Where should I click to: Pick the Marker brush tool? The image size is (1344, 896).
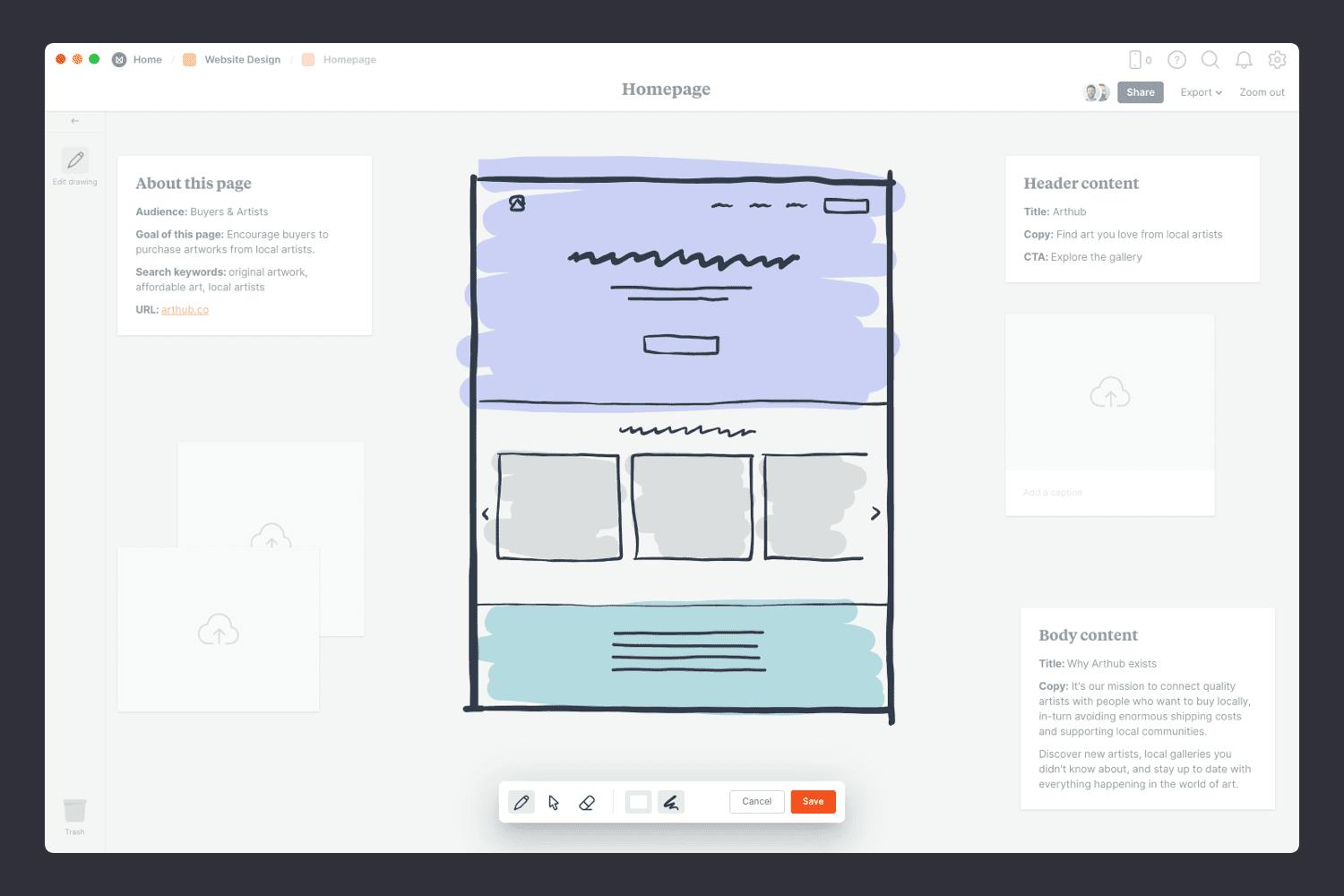(x=670, y=802)
